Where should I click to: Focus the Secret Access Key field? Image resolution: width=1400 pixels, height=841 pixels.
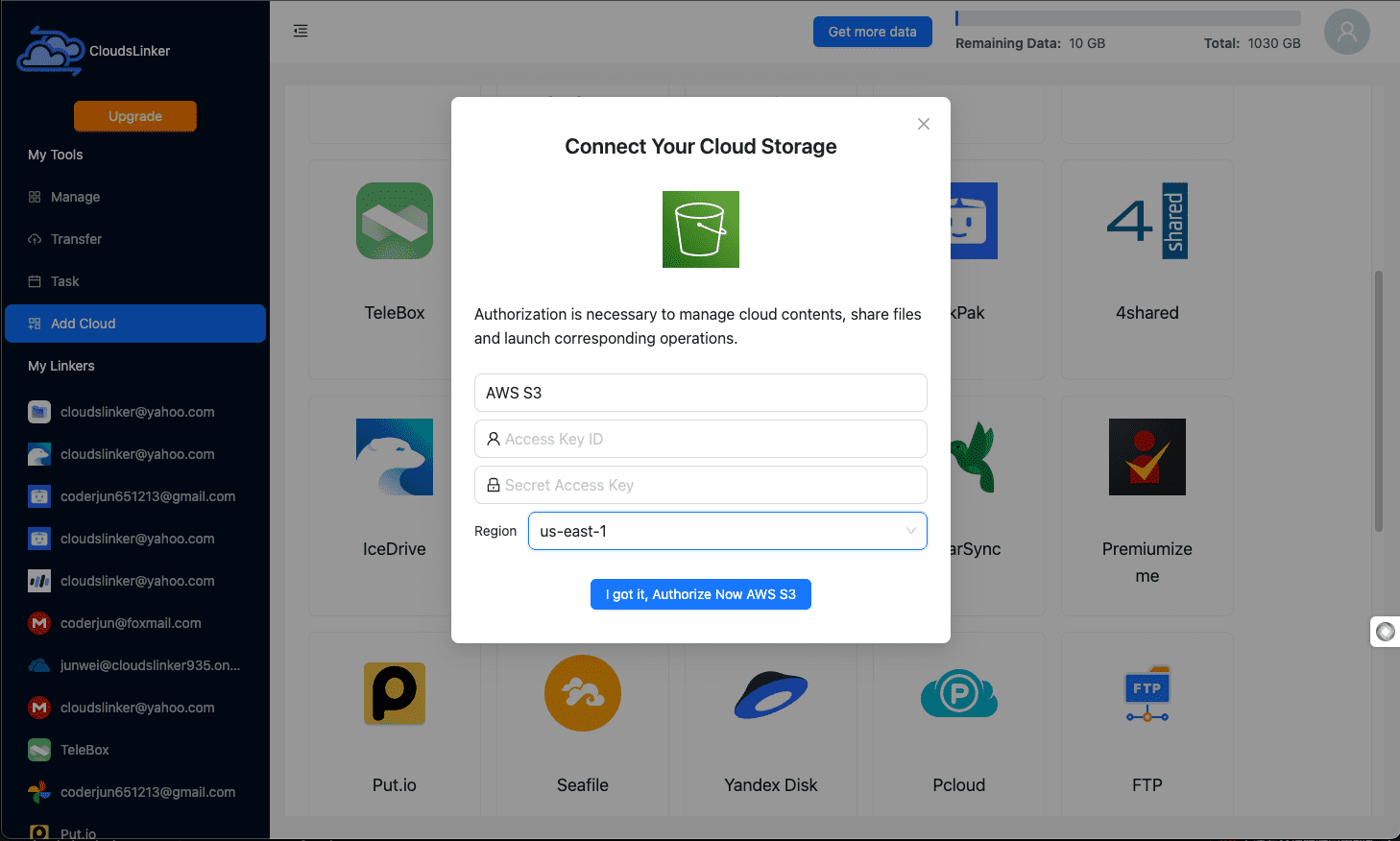(701, 485)
